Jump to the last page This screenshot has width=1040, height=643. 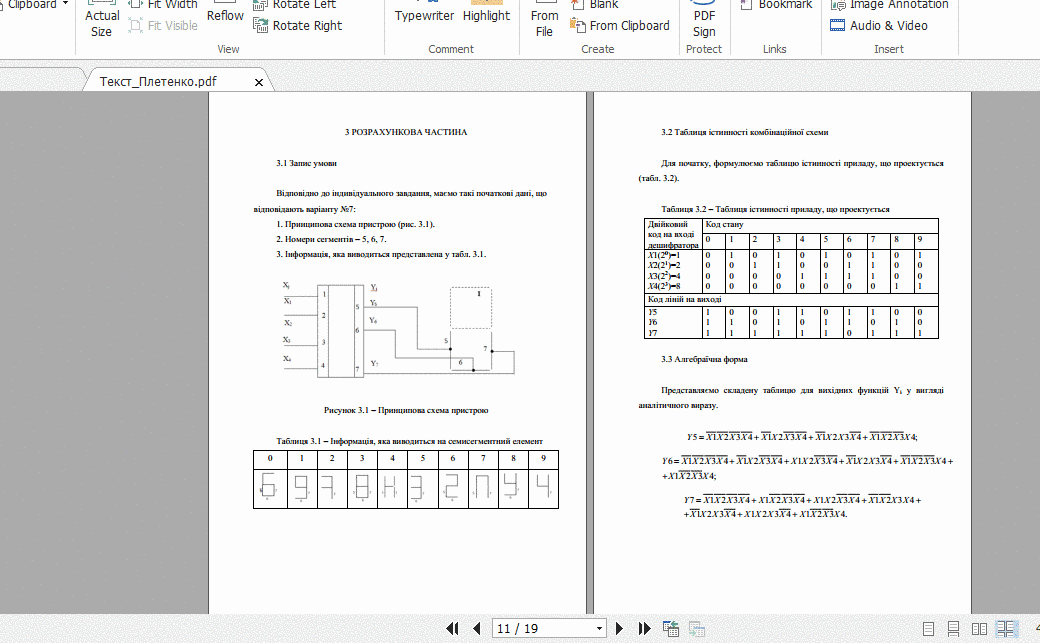point(644,628)
